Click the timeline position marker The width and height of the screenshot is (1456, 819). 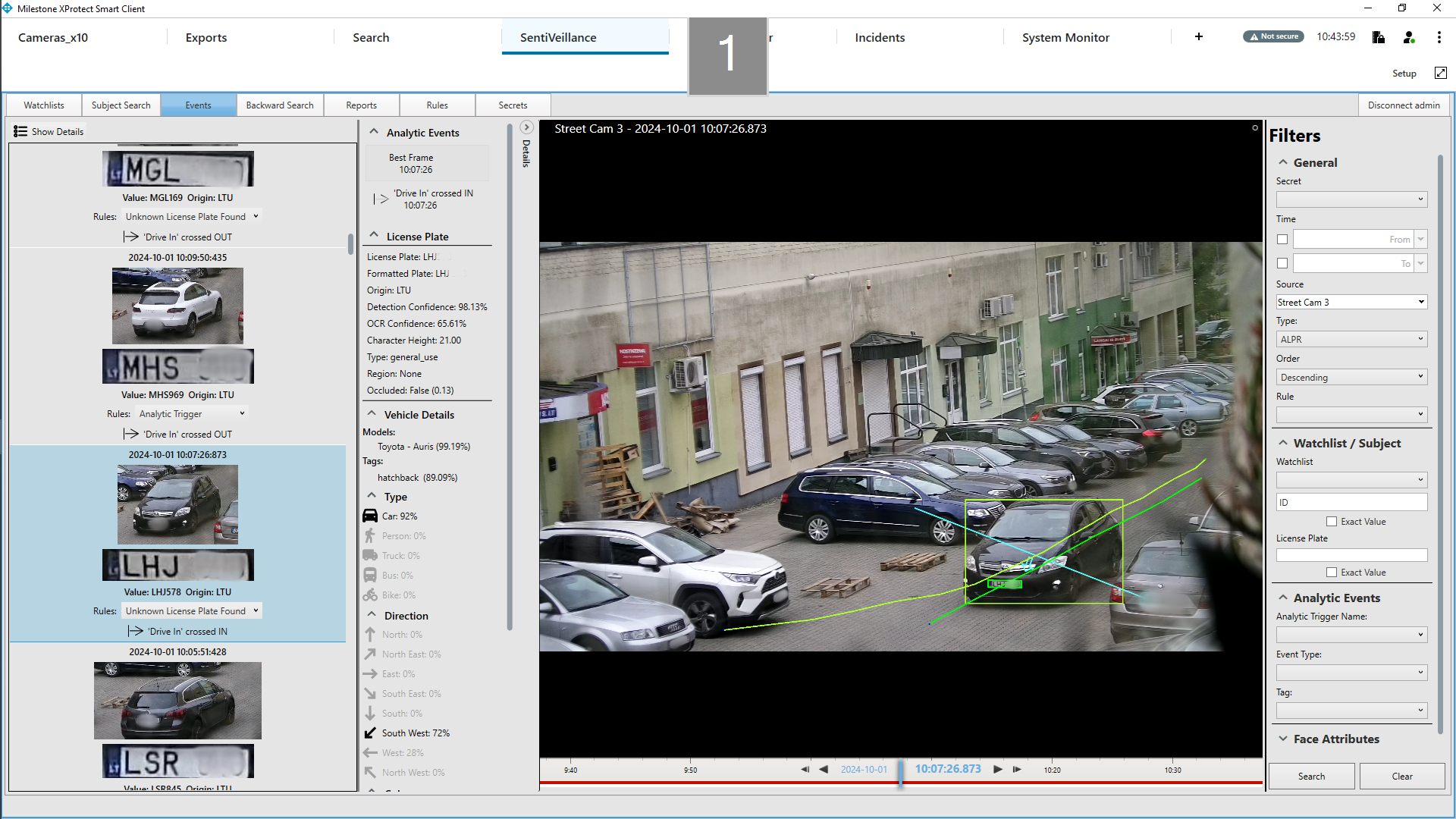tap(900, 772)
